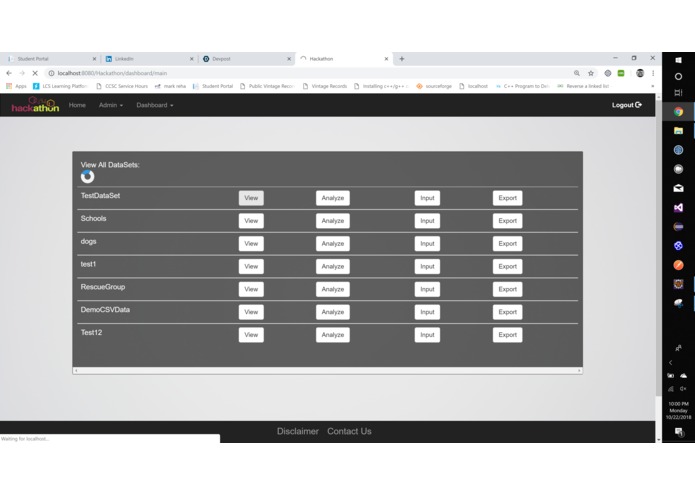Viewport: 695px width, 494px height.
Task: Click the green extension icon in toolbar
Action: [621, 73]
